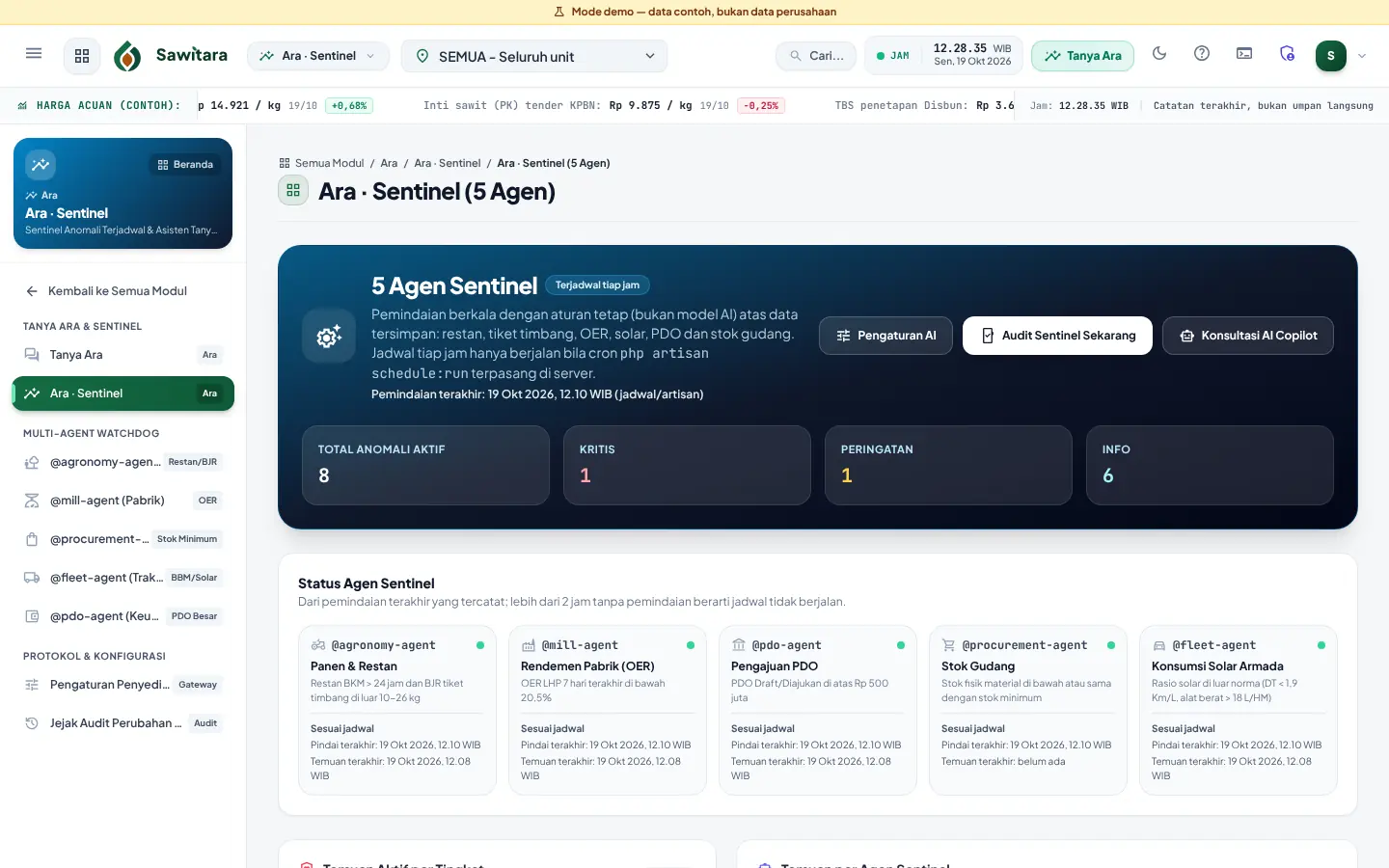The image size is (1389, 868).
Task: Click the Terjadwal tiap jam badge
Action: click(598, 285)
